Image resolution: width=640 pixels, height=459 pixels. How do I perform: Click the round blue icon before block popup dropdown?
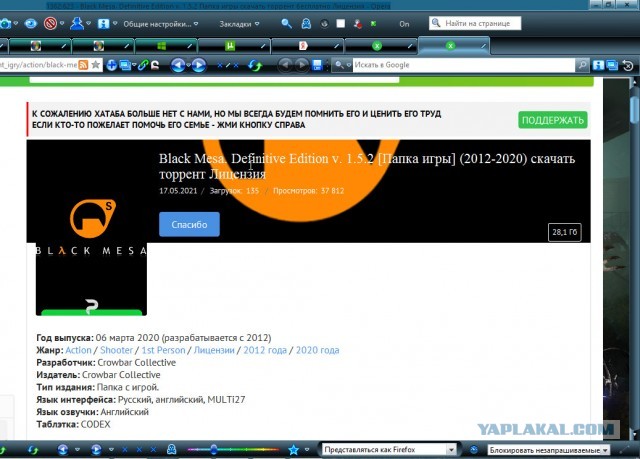coord(474,450)
